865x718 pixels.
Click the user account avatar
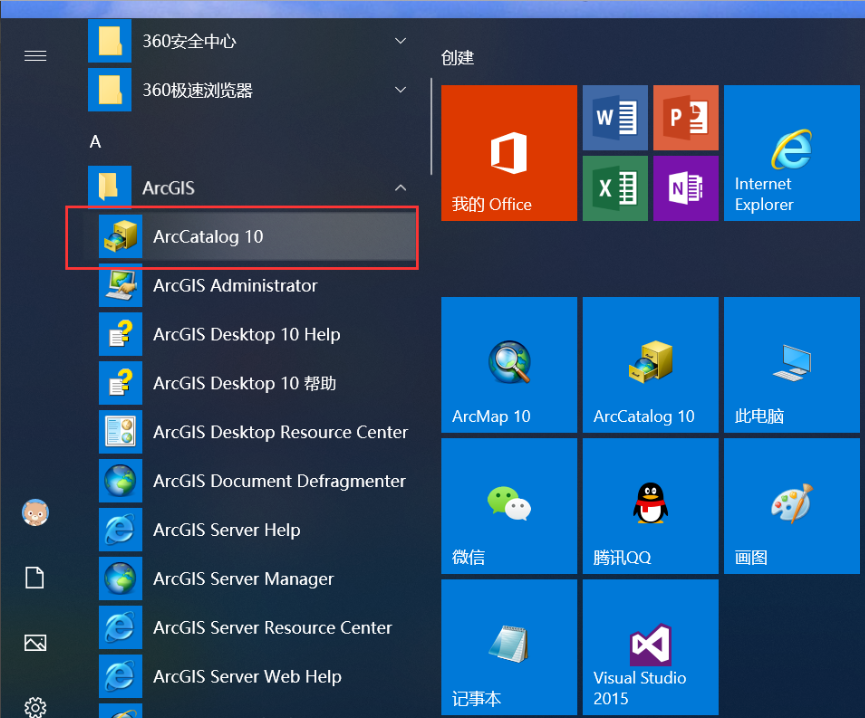[x=35, y=512]
